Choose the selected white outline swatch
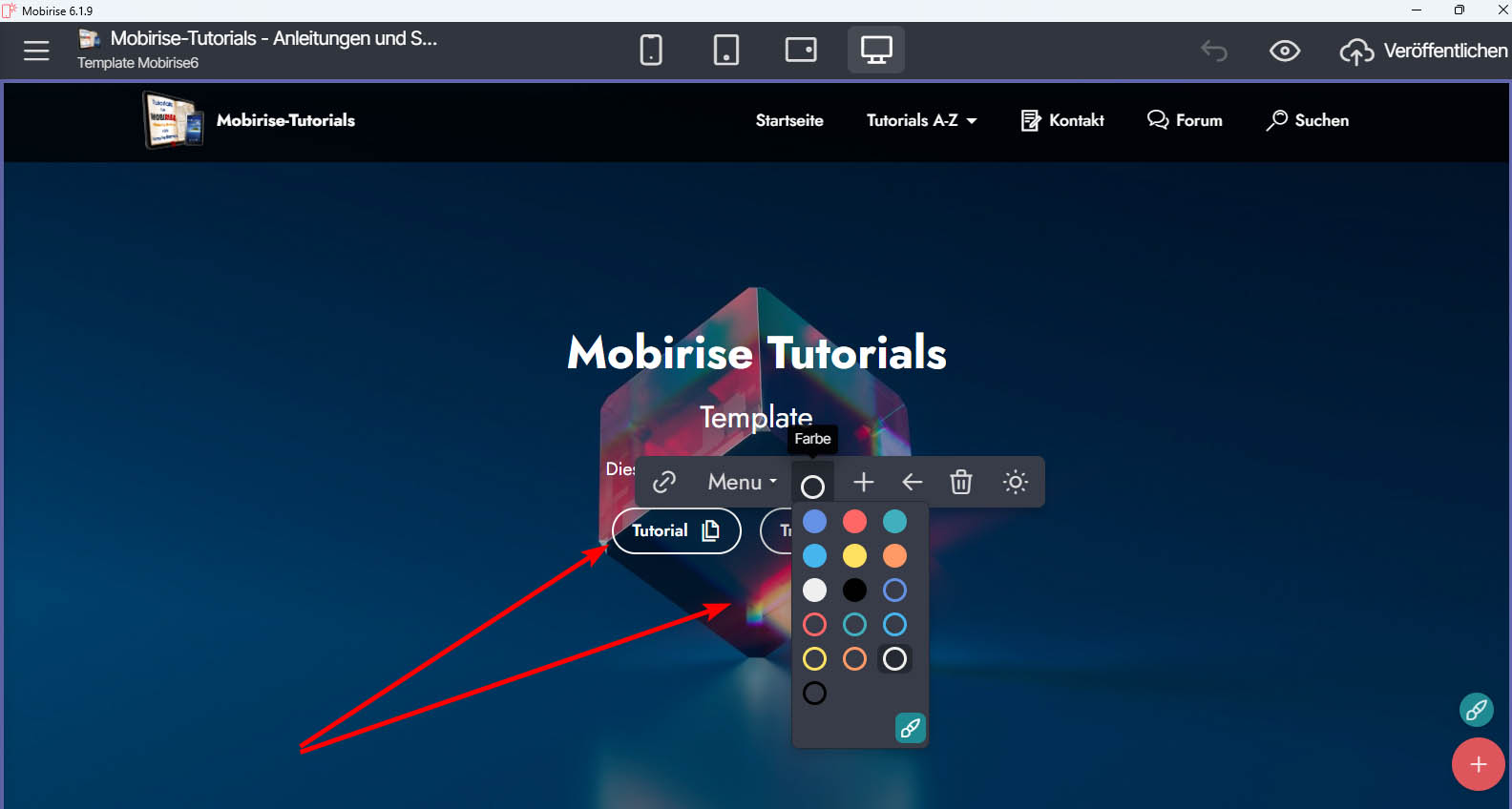The height and width of the screenshot is (809, 1512). tap(894, 658)
